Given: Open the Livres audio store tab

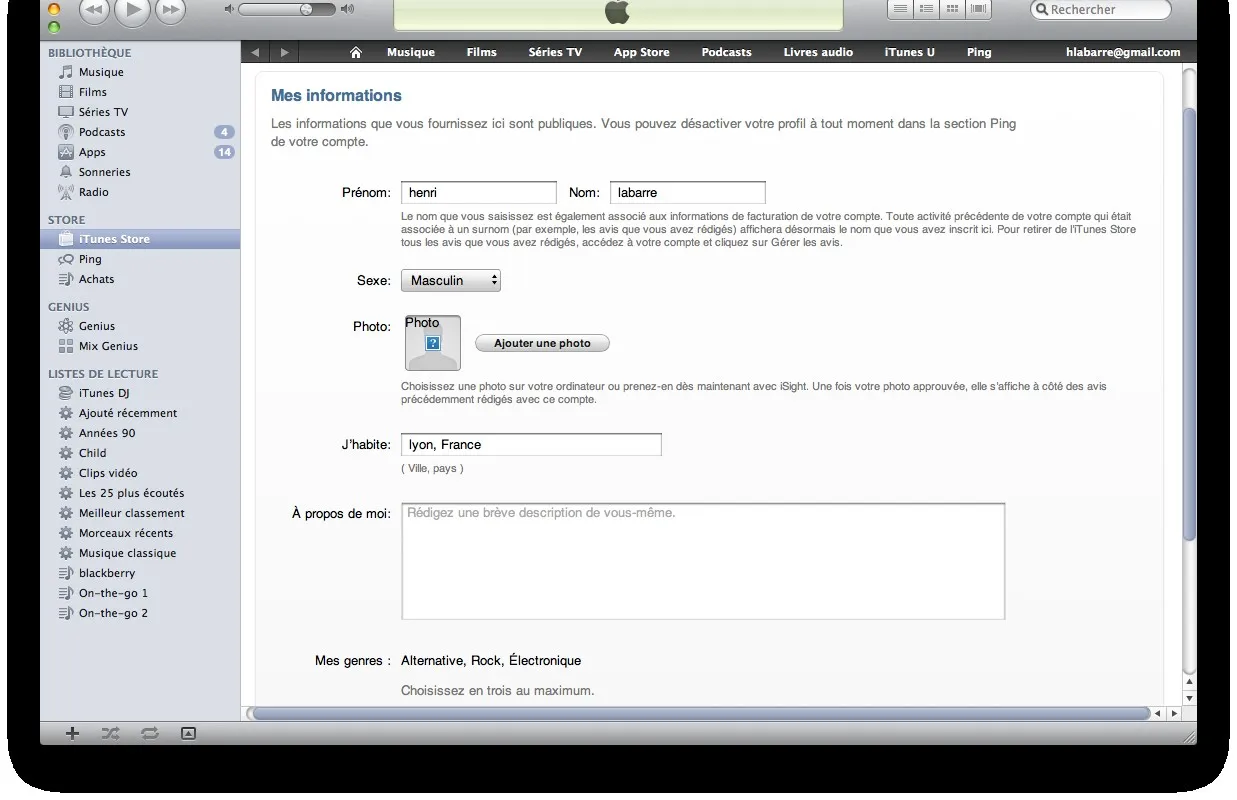Looking at the screenshot, I should (818, 52).
